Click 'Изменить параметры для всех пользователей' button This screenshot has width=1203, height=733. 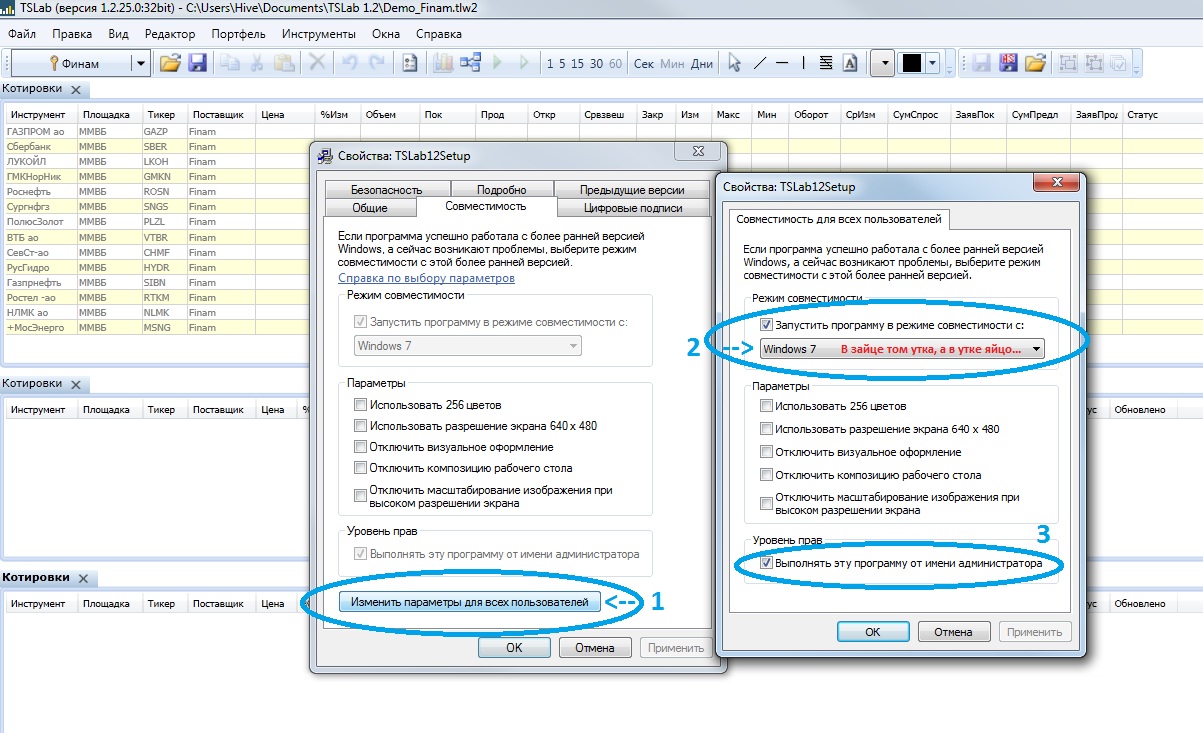470,601
